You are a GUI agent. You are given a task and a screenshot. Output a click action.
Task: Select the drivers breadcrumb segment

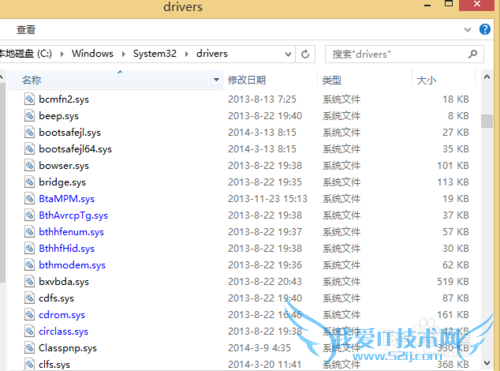212,54
